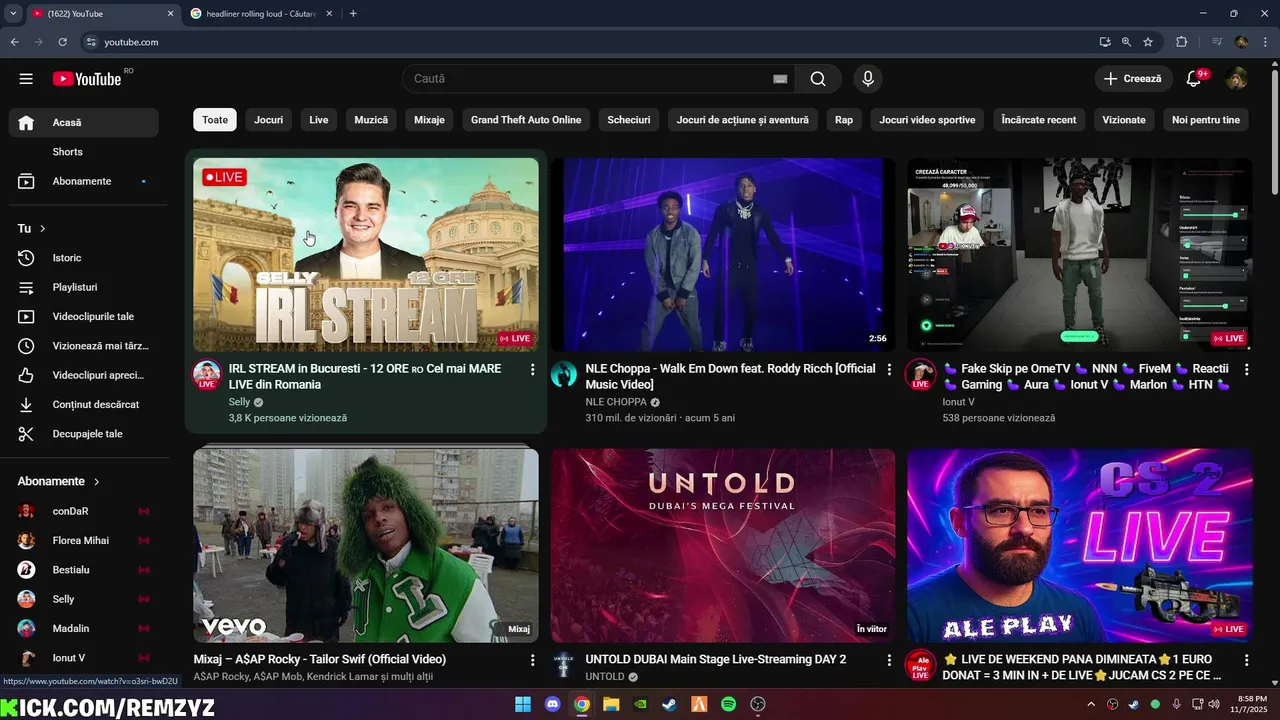Select the Scheciuri filter chip
Image resolution: width=1280 pixels, height=720 pixels.
pyautogui.click(x=629, y=120)
